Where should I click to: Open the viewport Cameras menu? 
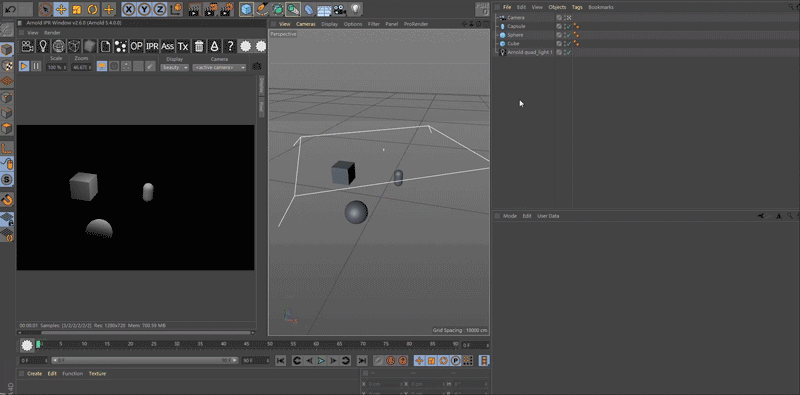(x=306, y=24)
